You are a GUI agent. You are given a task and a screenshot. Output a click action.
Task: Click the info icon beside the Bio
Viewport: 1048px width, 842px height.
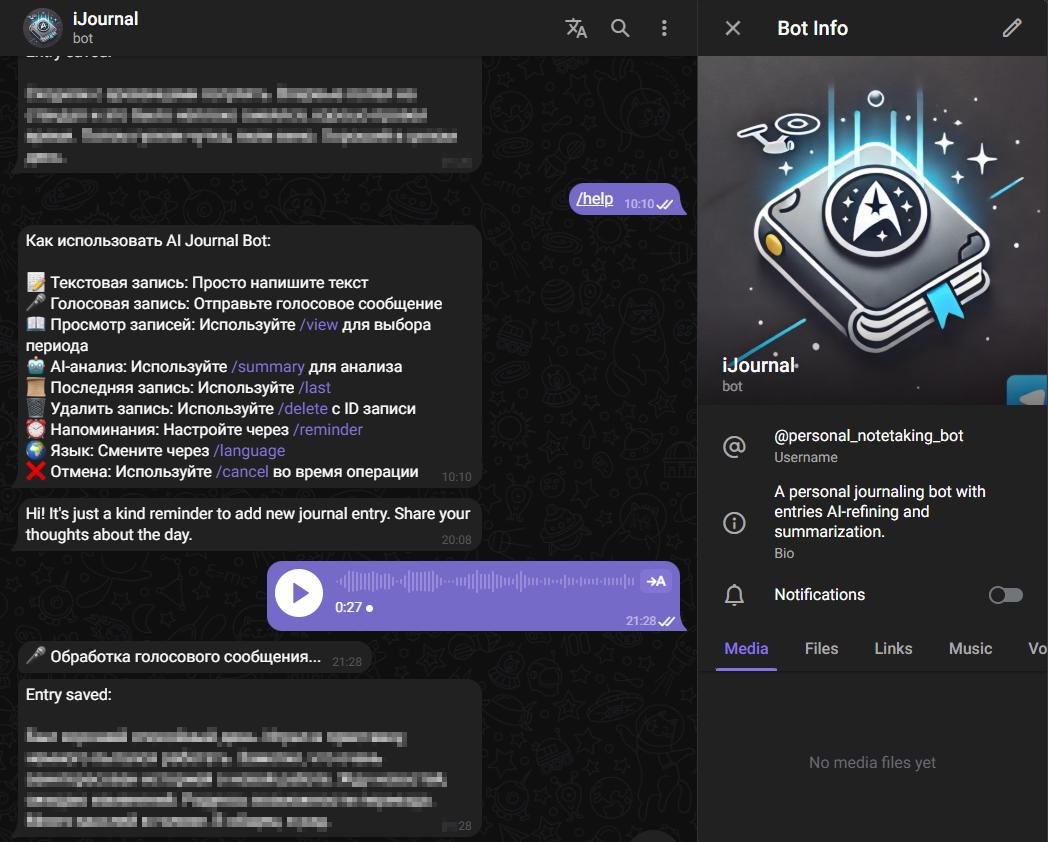(x=734, y=523)
